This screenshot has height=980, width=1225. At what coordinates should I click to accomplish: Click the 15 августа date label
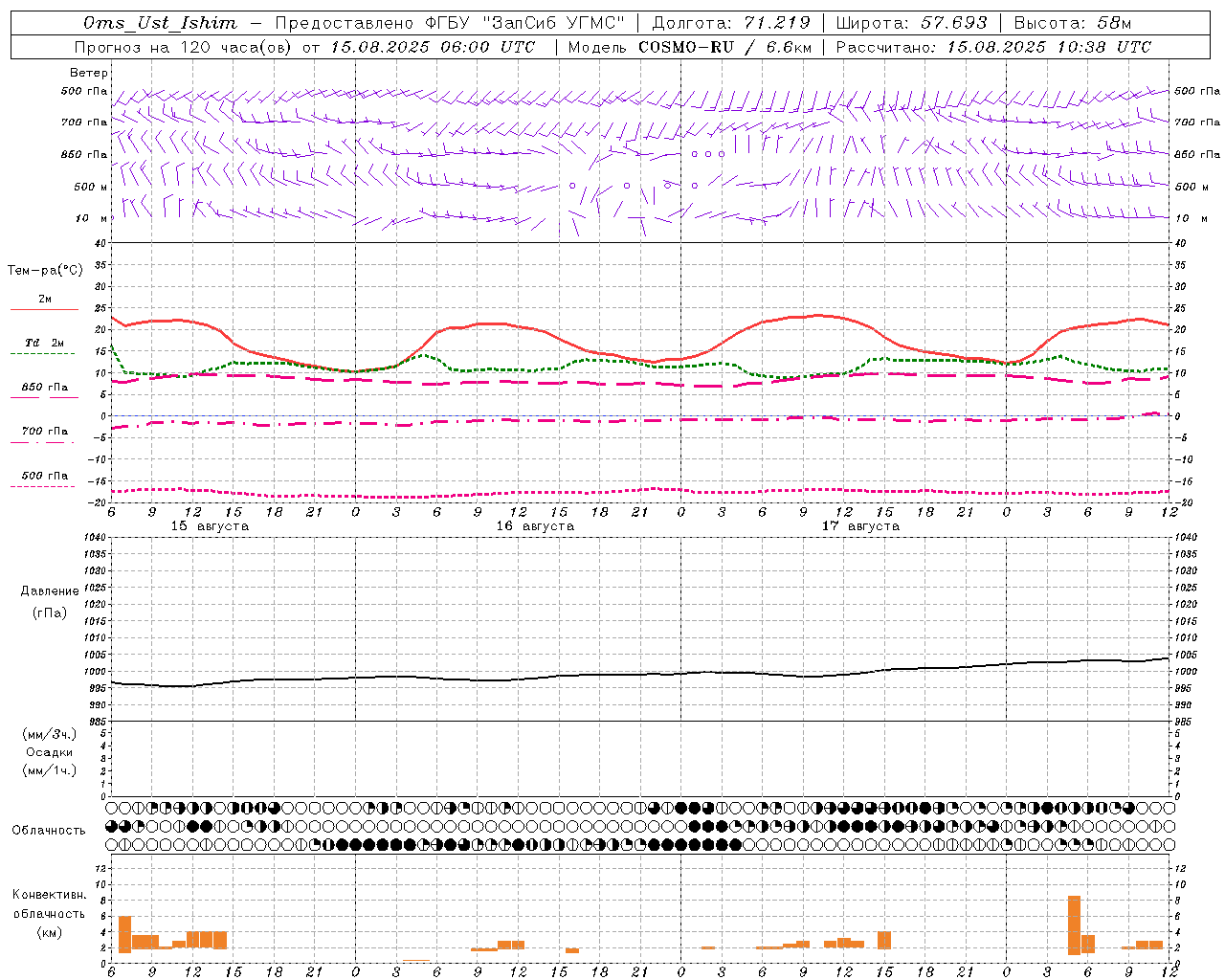coord(210,526)
